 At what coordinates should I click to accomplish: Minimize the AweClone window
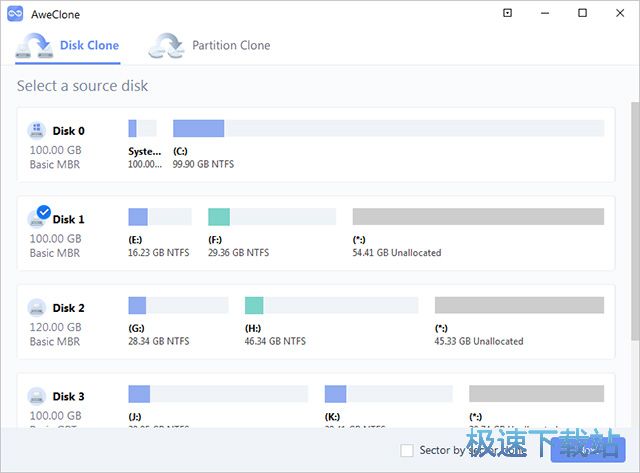545,13
